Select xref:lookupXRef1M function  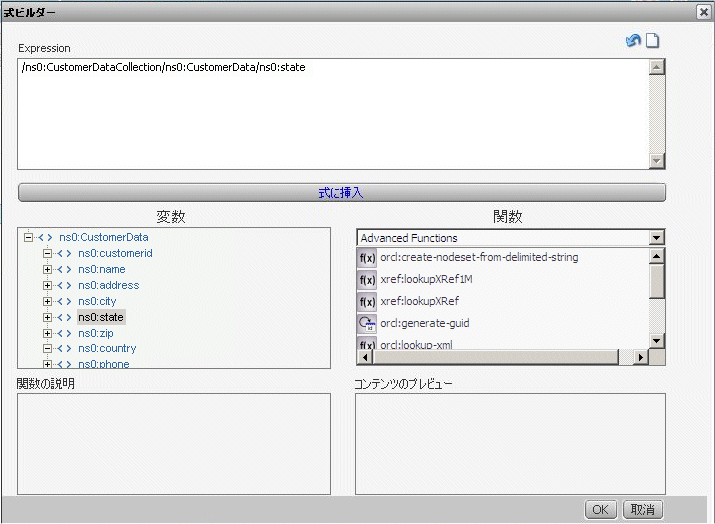[426, 279]
